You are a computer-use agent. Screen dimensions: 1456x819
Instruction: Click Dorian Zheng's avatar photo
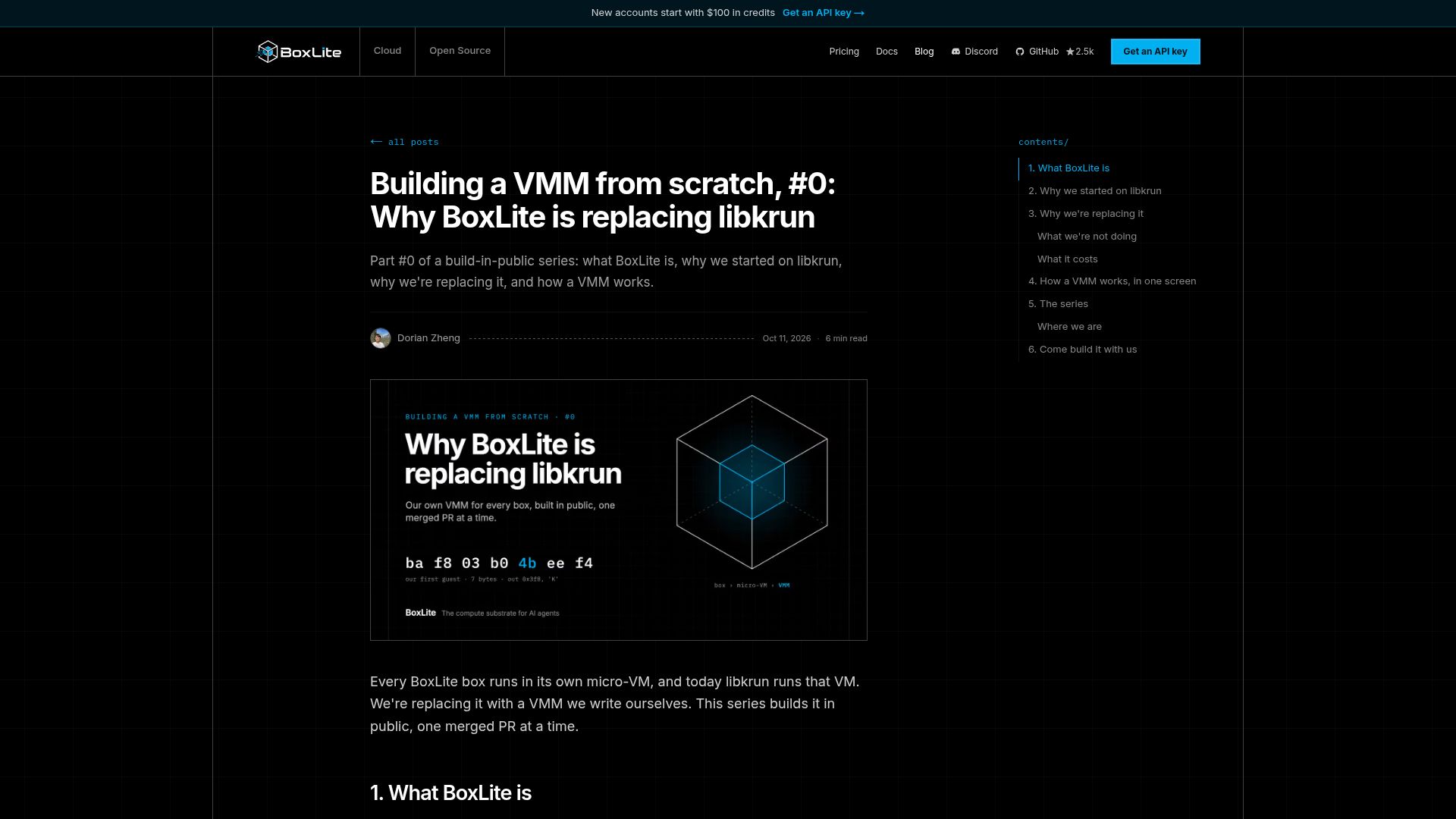tap(381, 338)
